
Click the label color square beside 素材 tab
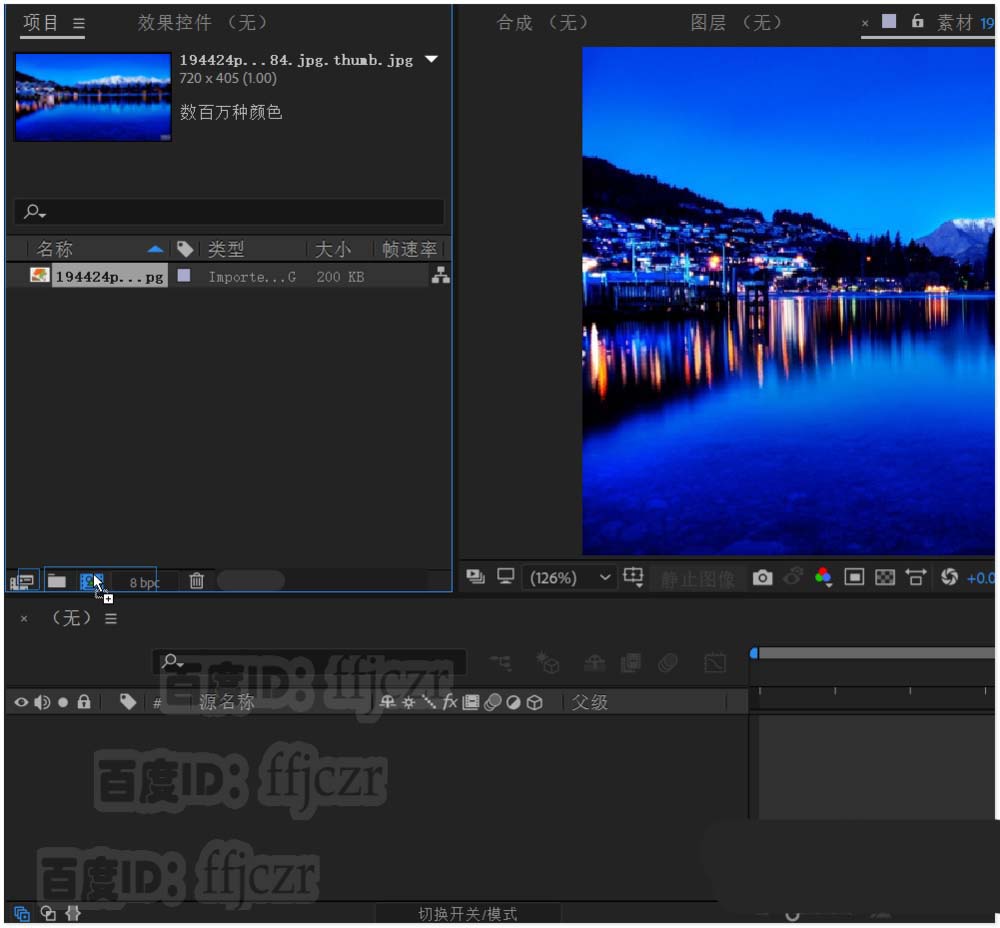[889, 22]
